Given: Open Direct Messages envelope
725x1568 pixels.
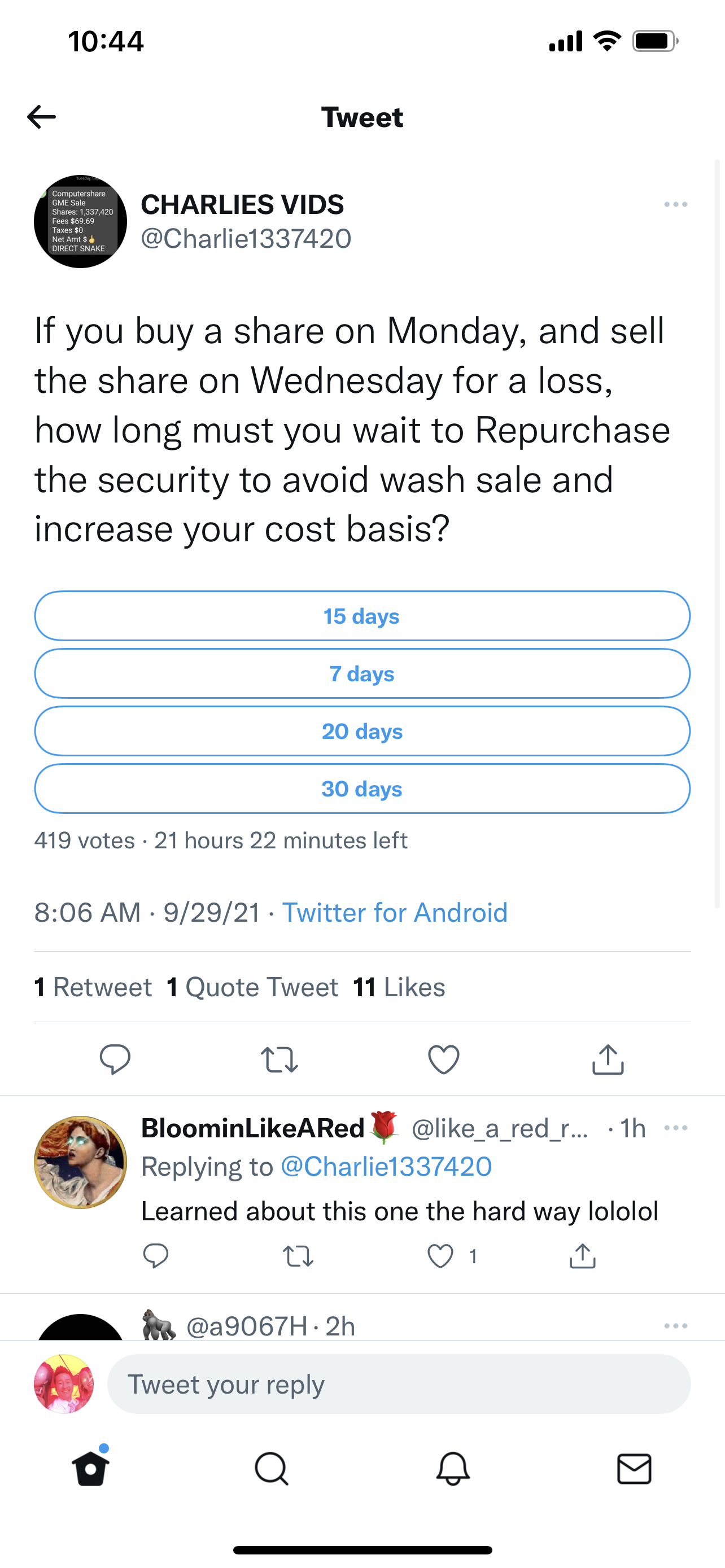Looking at the screenshot, I should click(x=634, y=1469).
